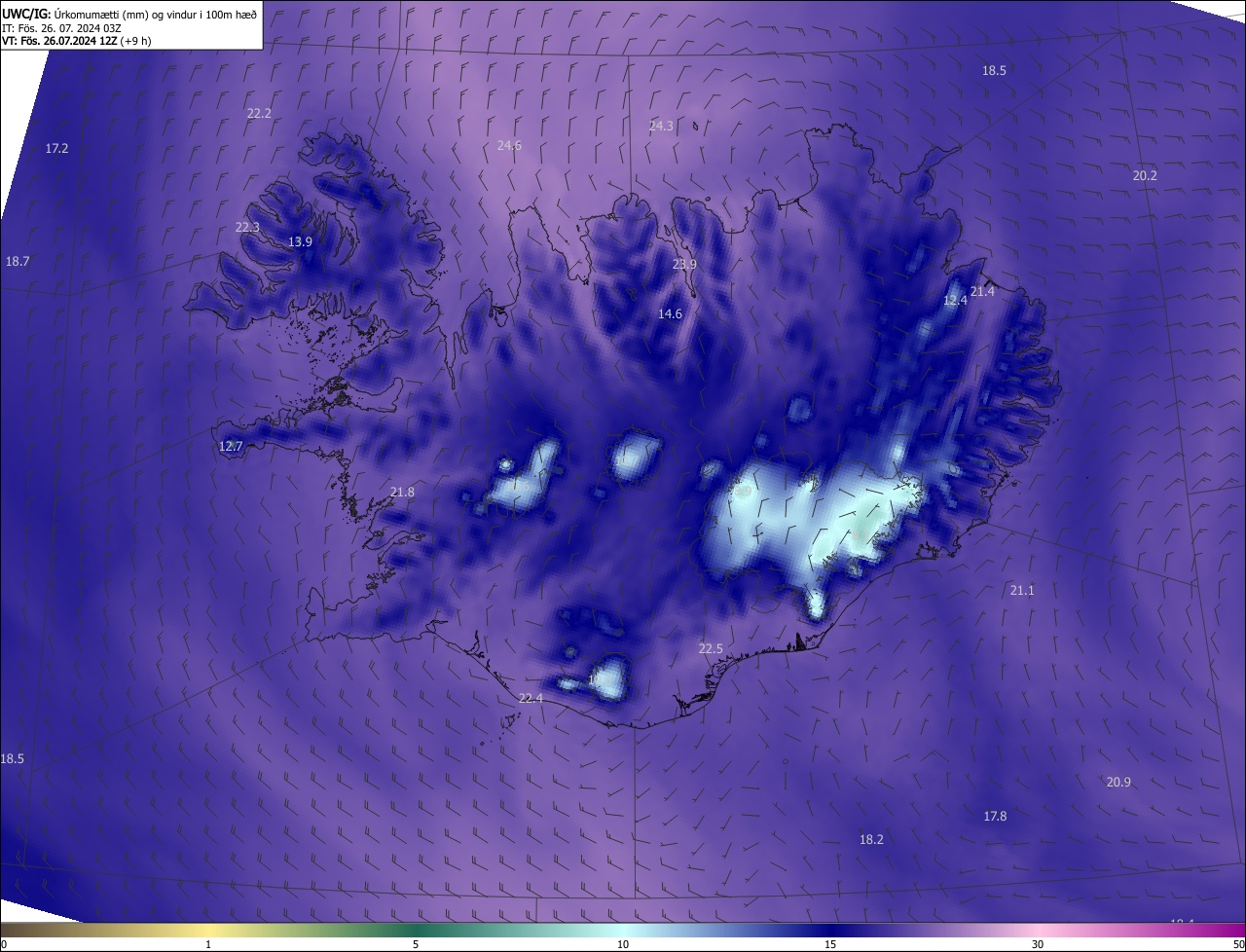Click the legend tick label '10'
This screenshot has width=1246, height=952.
[623, 944]
